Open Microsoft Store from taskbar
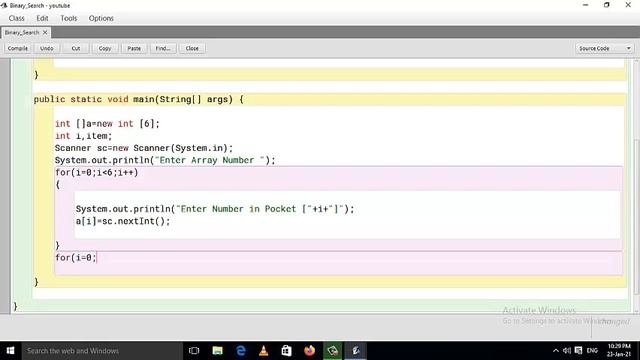Image resolution: width=640 pixels, height=360 pixels. (x=287, y=351)
